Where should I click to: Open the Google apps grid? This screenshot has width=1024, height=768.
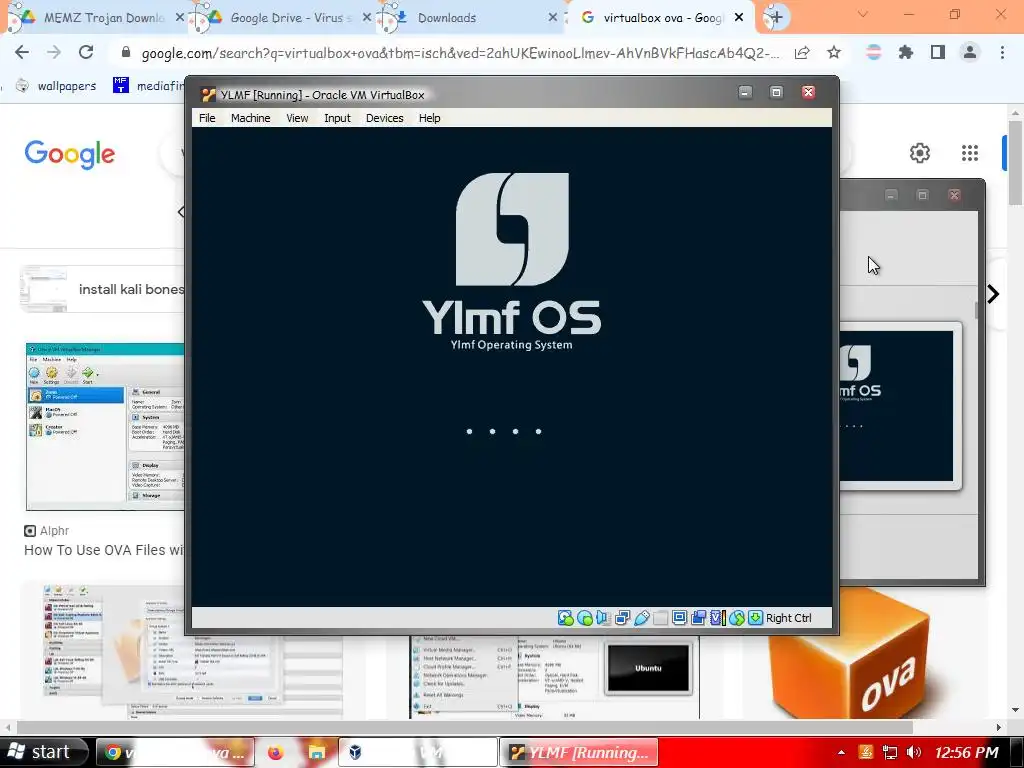point(970,153)
